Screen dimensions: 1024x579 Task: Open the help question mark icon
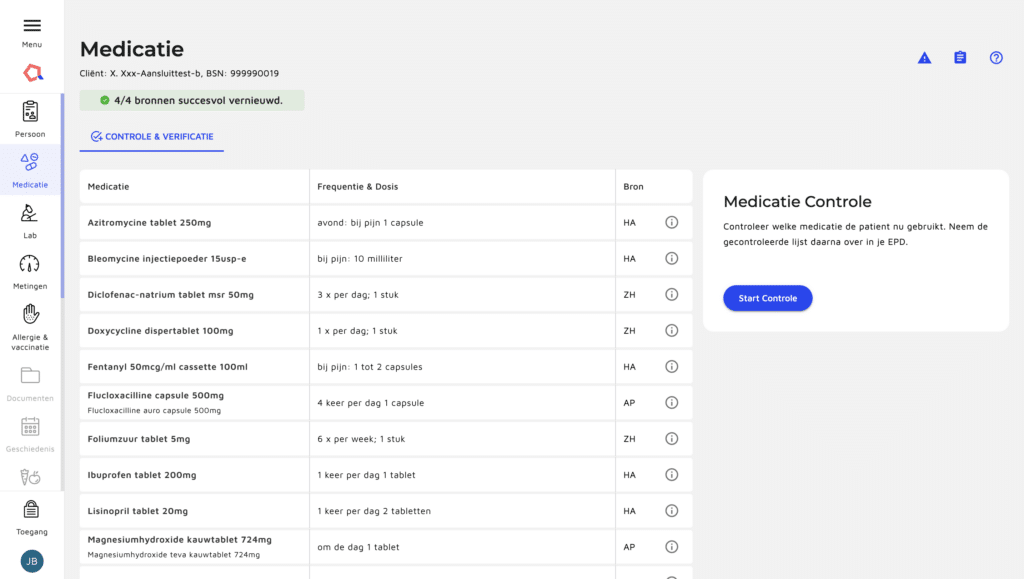996,57
